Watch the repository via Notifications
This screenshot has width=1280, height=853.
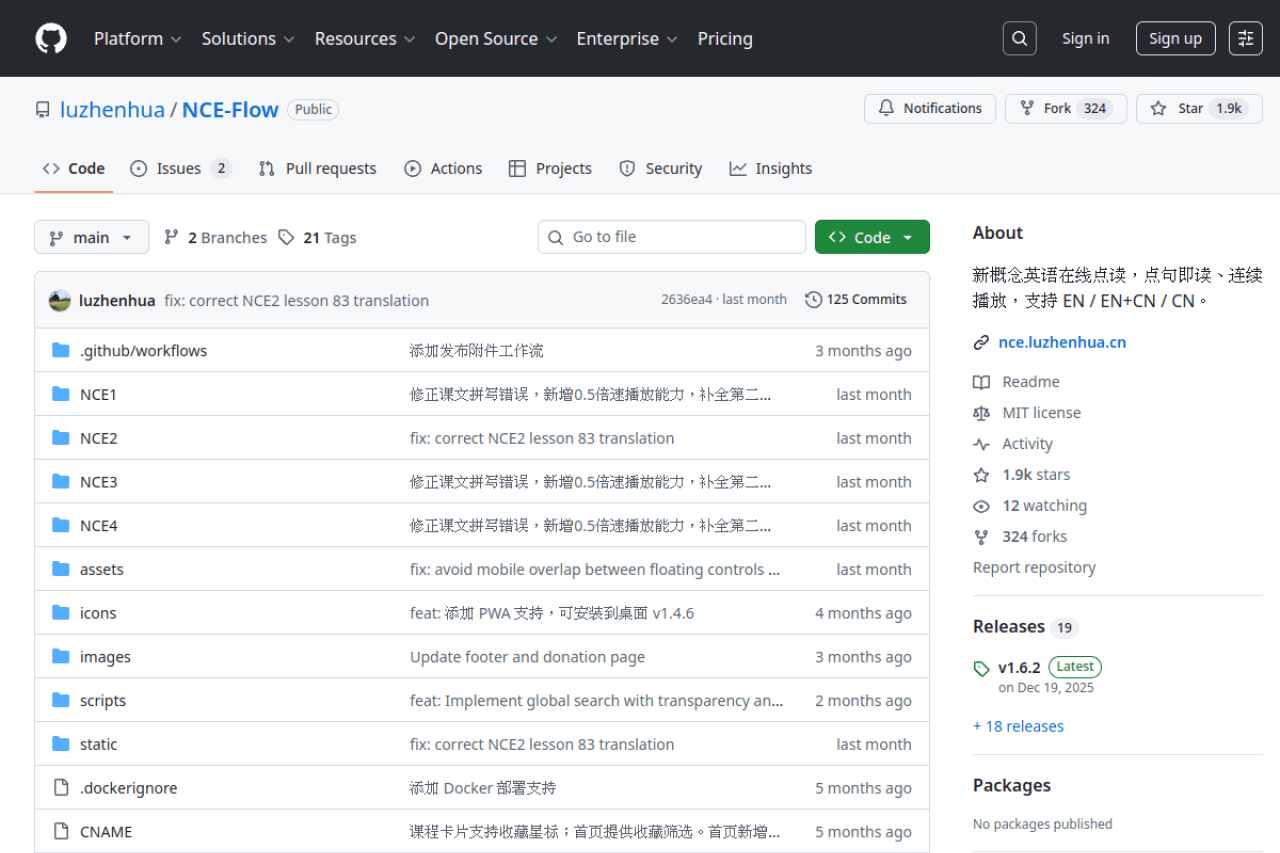pos(929,108)
